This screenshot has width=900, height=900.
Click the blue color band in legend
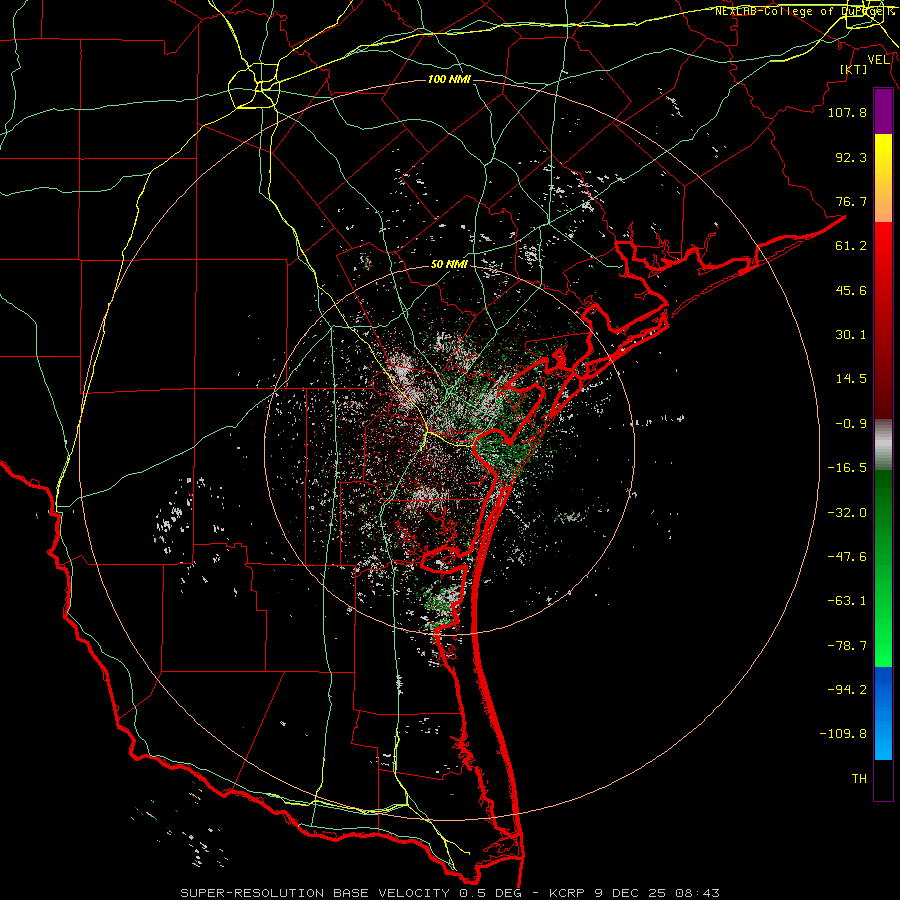pyautogui.click(x=883, y=713)
